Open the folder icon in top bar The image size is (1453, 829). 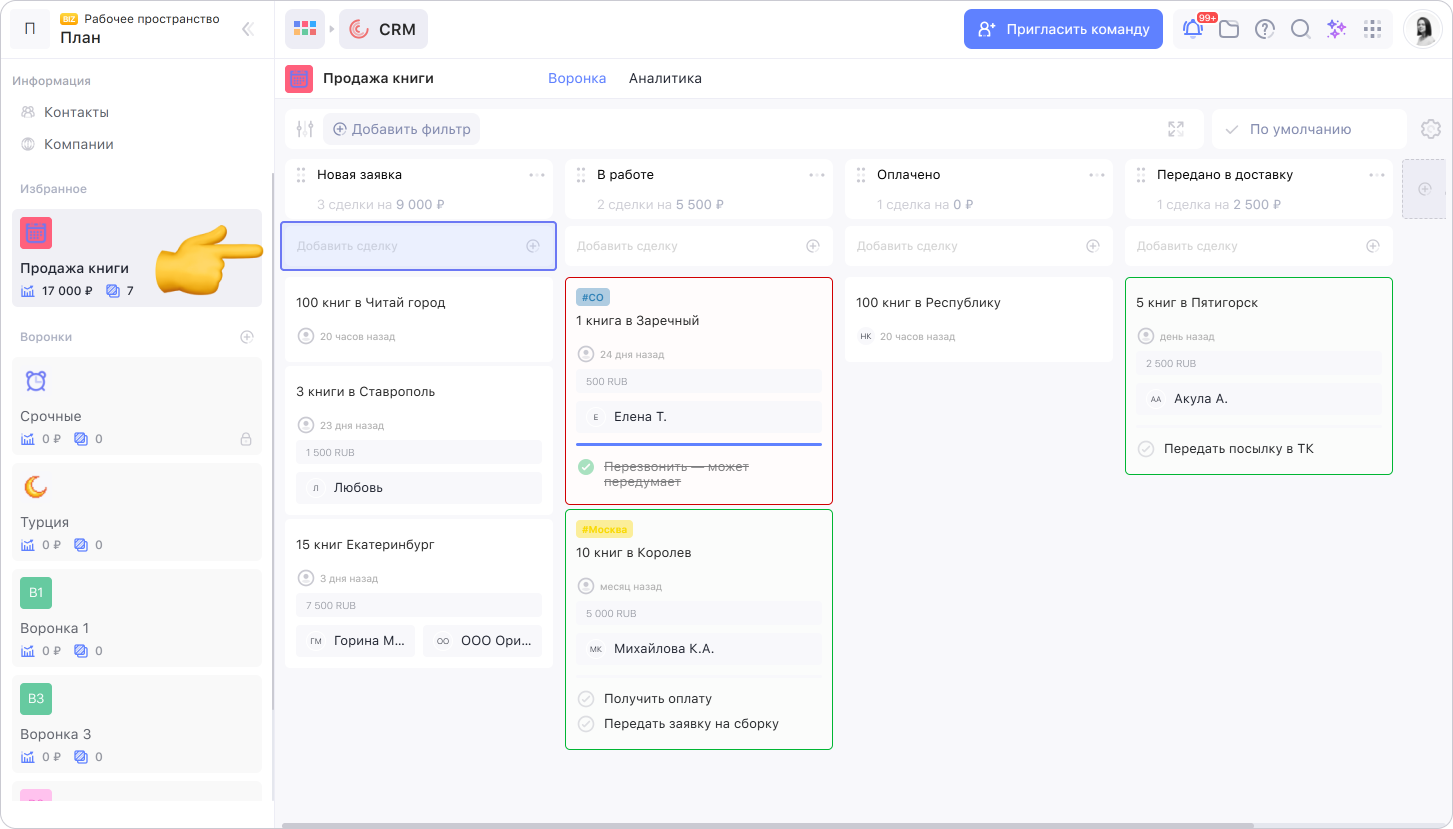click(1229, 29)
